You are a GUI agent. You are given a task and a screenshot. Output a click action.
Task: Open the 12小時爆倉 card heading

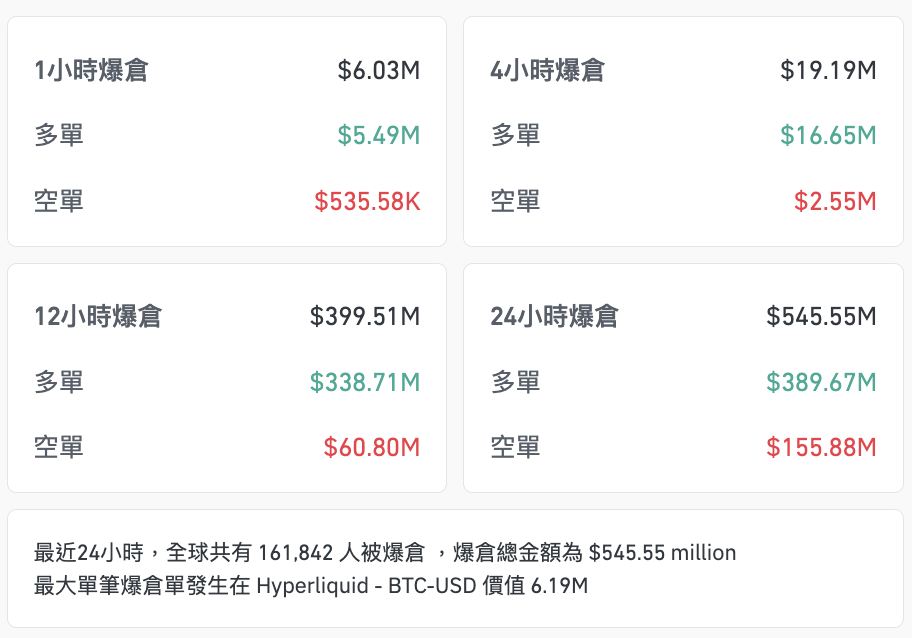pos(98,317)
